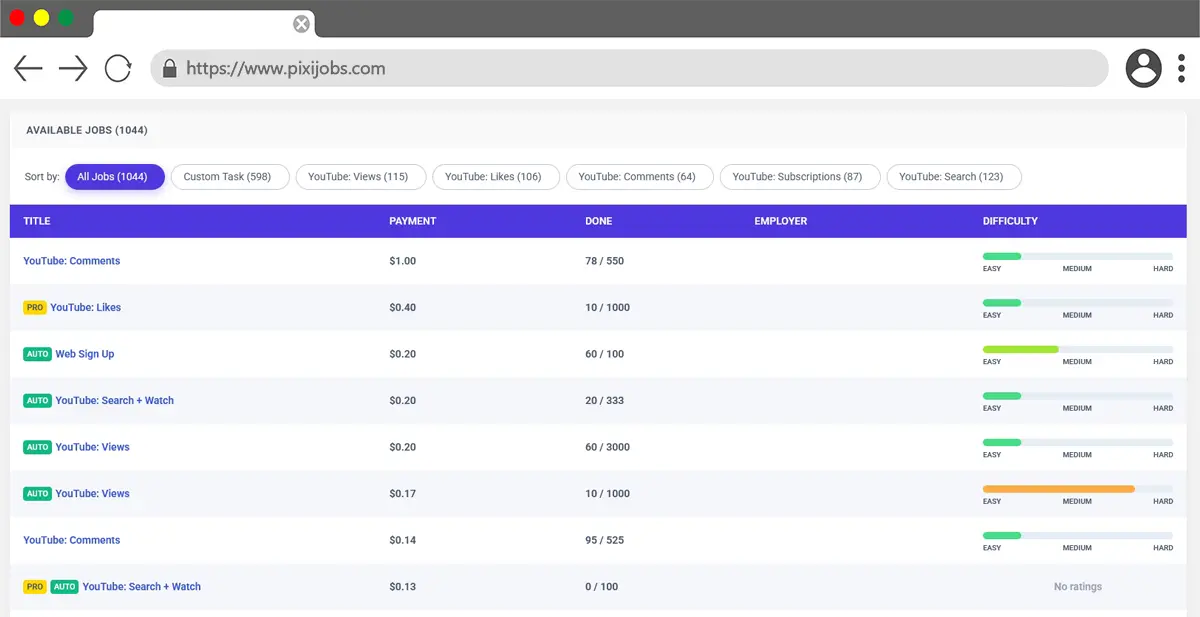Open the YouTube: Likes job
The image size is (1200, 617).
pyautogui.click(x=86, y=308)
